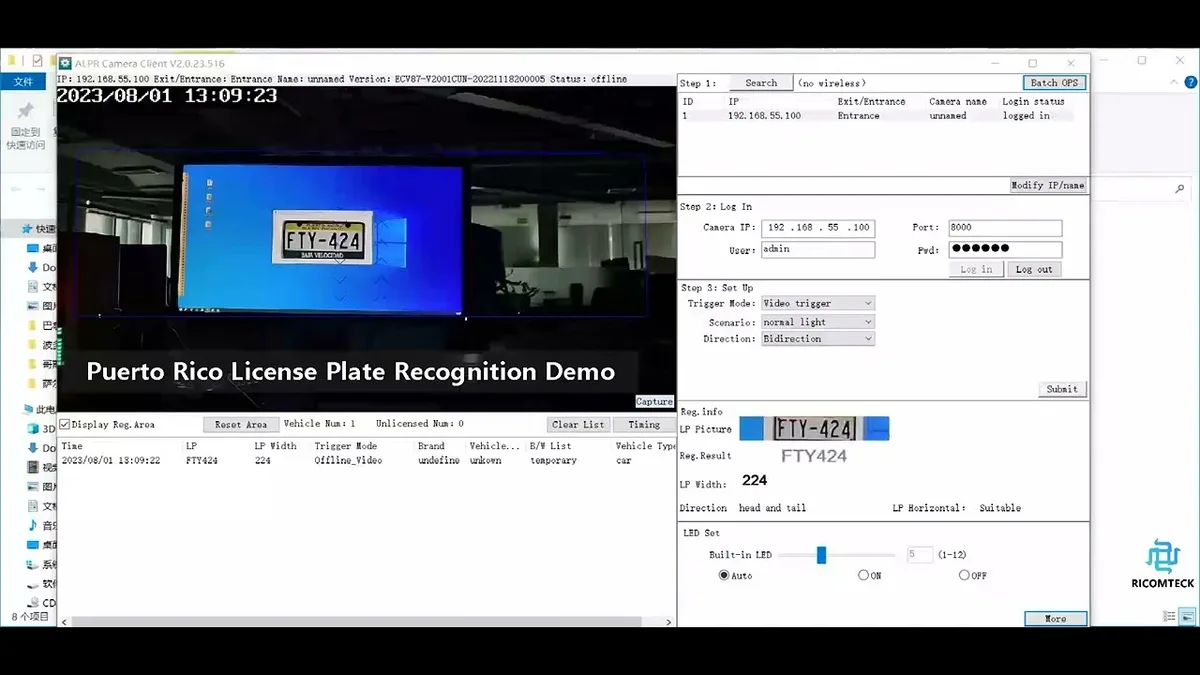Image resolution: width=1200 pixels, height=675 pixels.
Task: Click the Modify IP/name button
Action: click(1047, 186)
